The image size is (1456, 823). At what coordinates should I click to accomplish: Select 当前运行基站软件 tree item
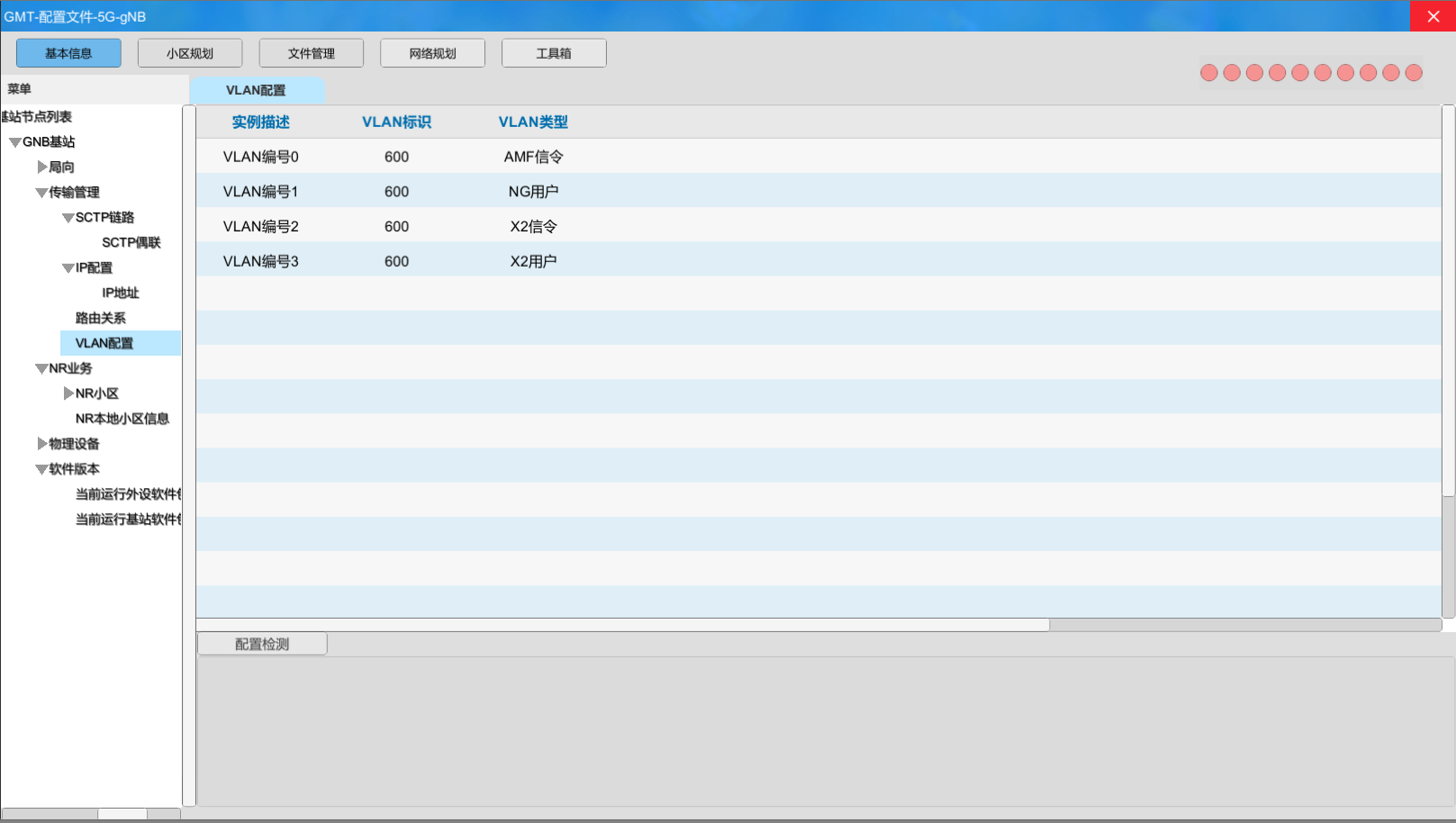click(x=128, y=520)
